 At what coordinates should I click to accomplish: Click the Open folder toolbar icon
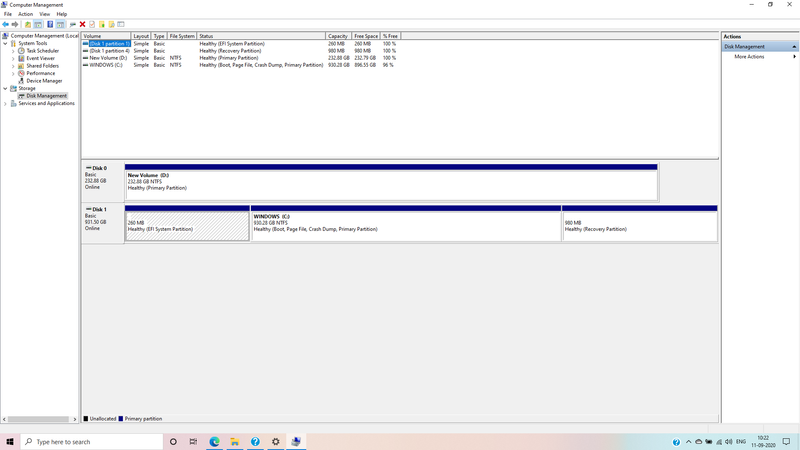tap(102, 24)
